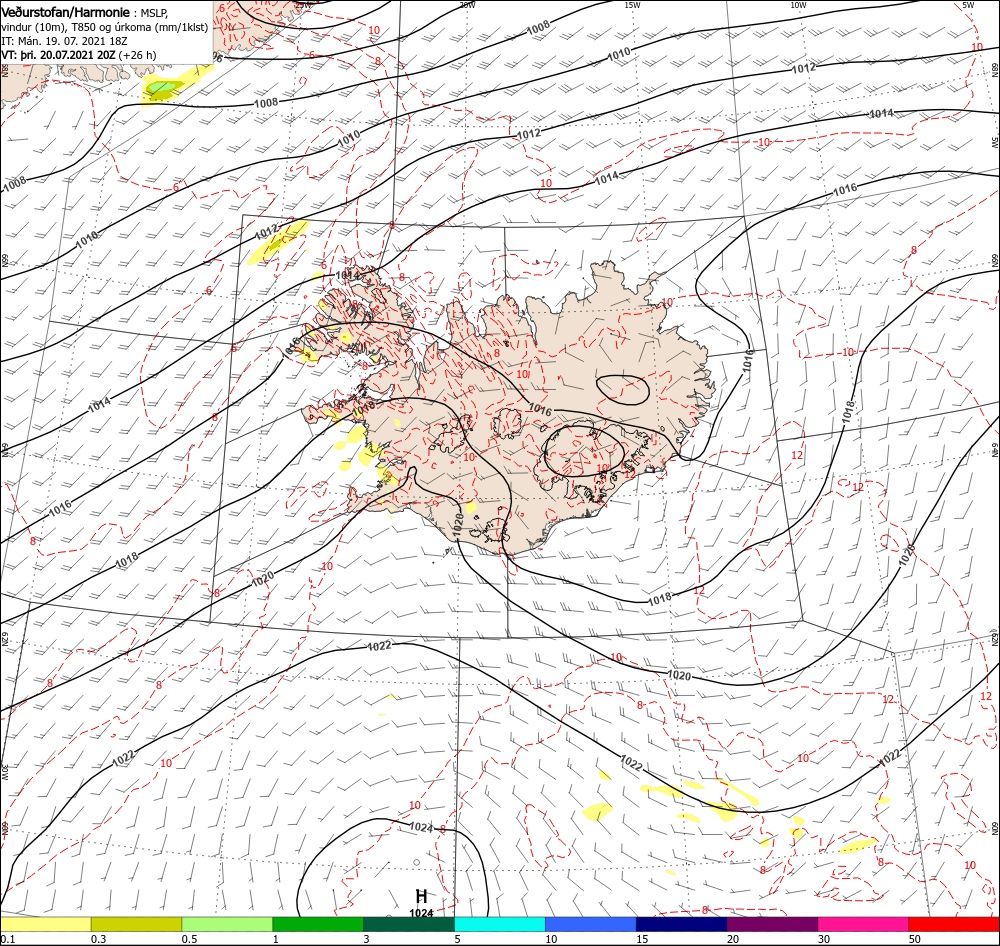Select the navy 15 mm legend swatch
The image size is (1000, 946).
coord(682,924)
